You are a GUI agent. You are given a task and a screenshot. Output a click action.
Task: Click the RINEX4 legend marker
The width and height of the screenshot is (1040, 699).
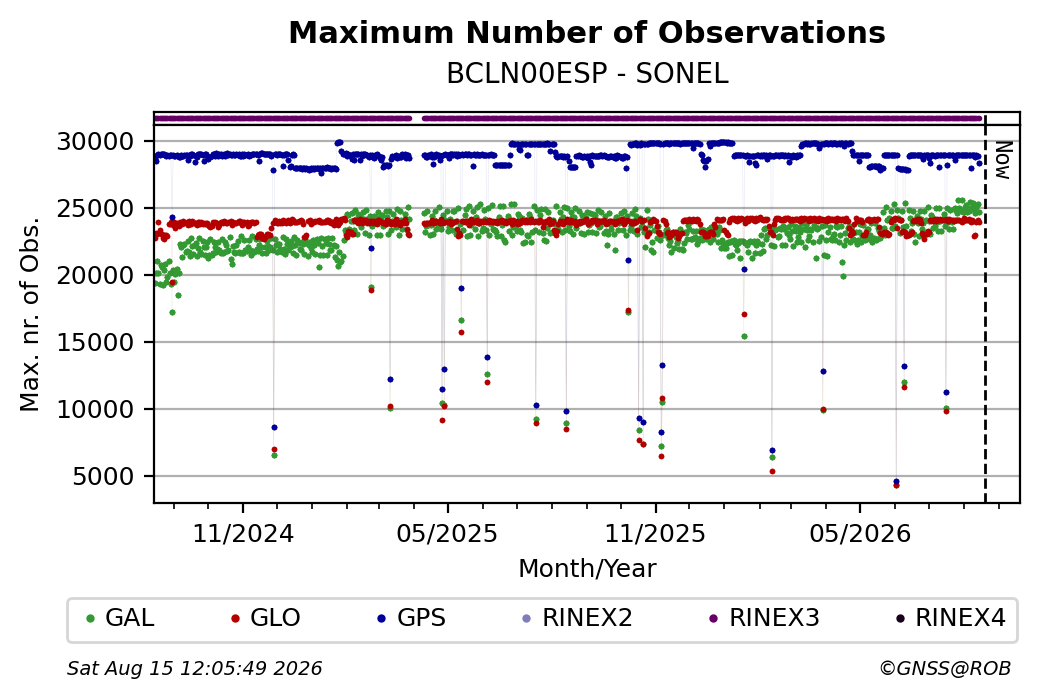pyautogui.click(x=900, y=619)
